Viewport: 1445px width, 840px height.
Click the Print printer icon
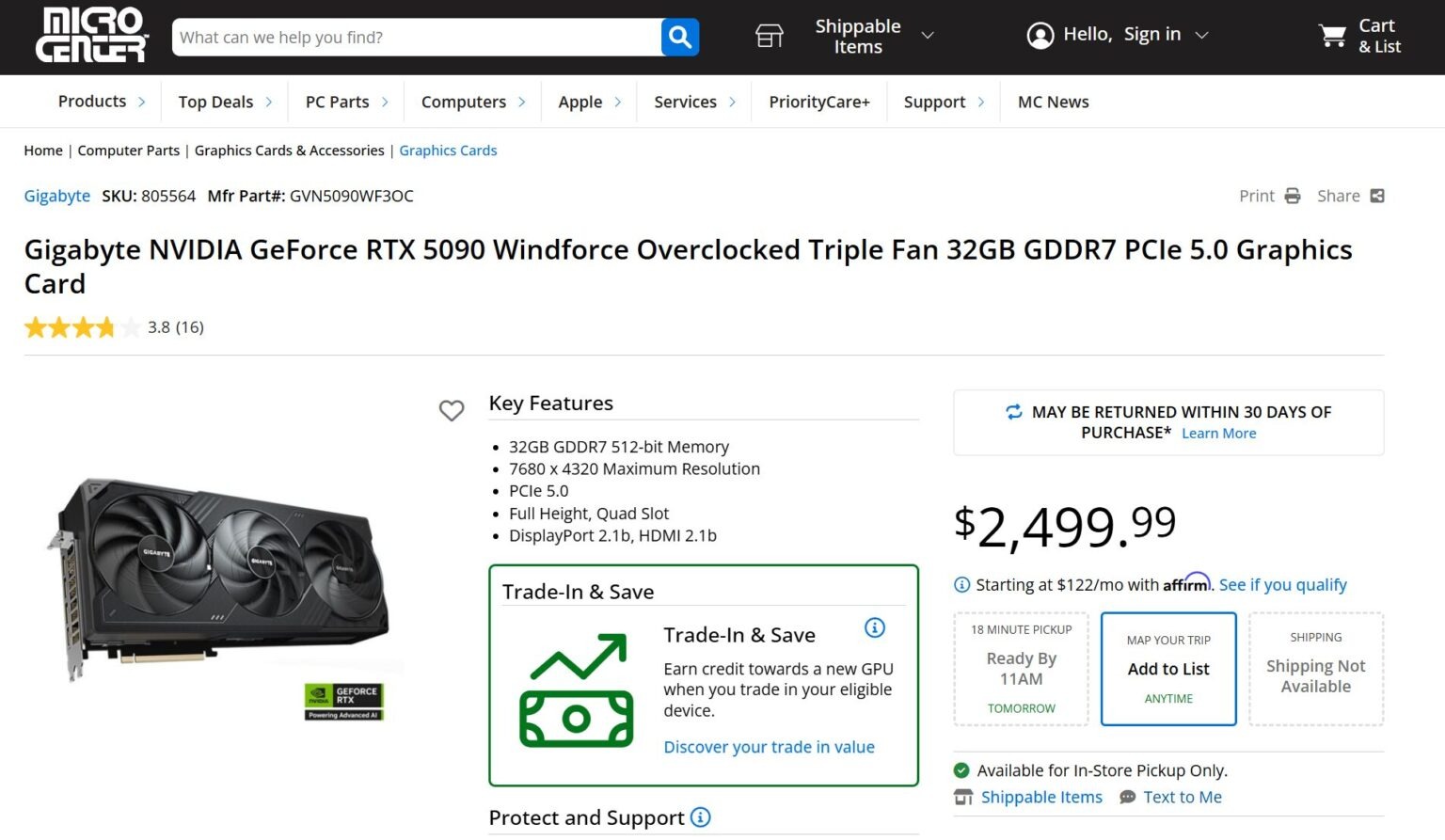click(x=1293, y=196)
